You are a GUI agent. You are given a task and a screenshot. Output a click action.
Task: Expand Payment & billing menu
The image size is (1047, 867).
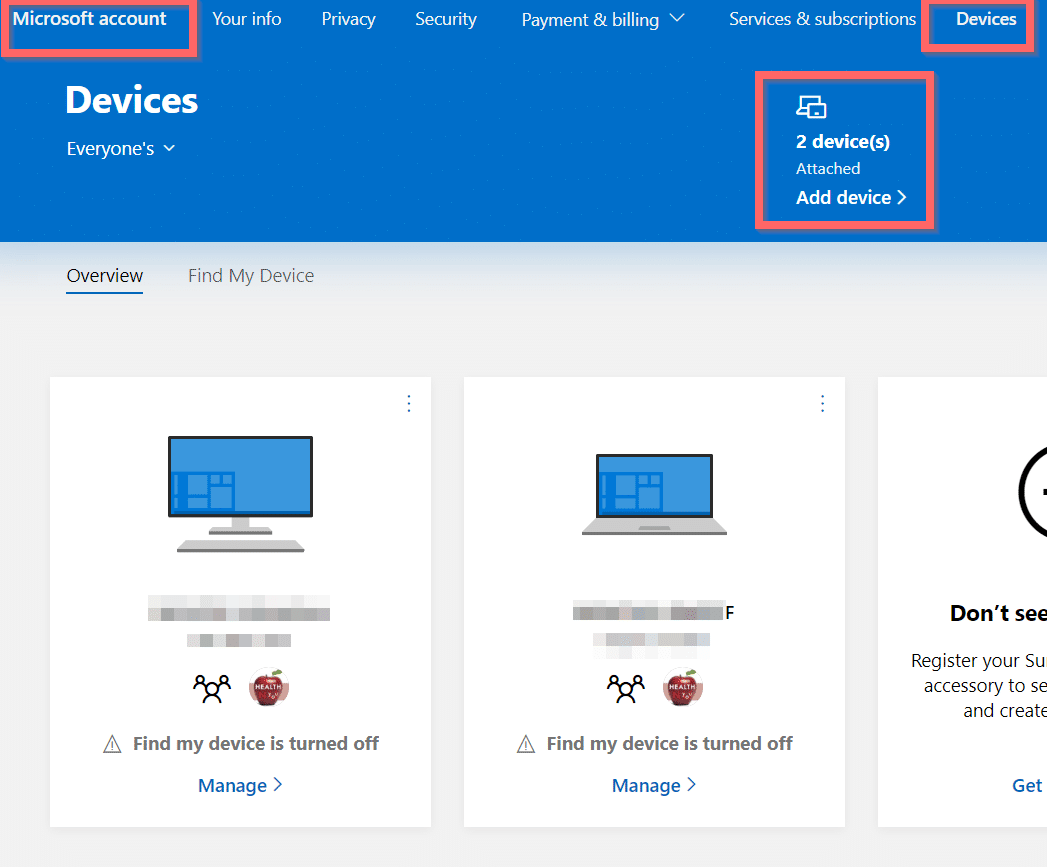click(x=602, y=20)
